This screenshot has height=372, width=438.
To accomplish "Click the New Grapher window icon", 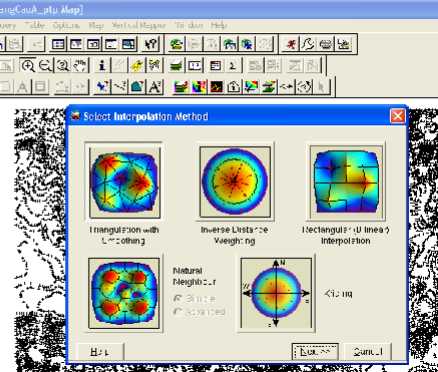I will (93, 44).
